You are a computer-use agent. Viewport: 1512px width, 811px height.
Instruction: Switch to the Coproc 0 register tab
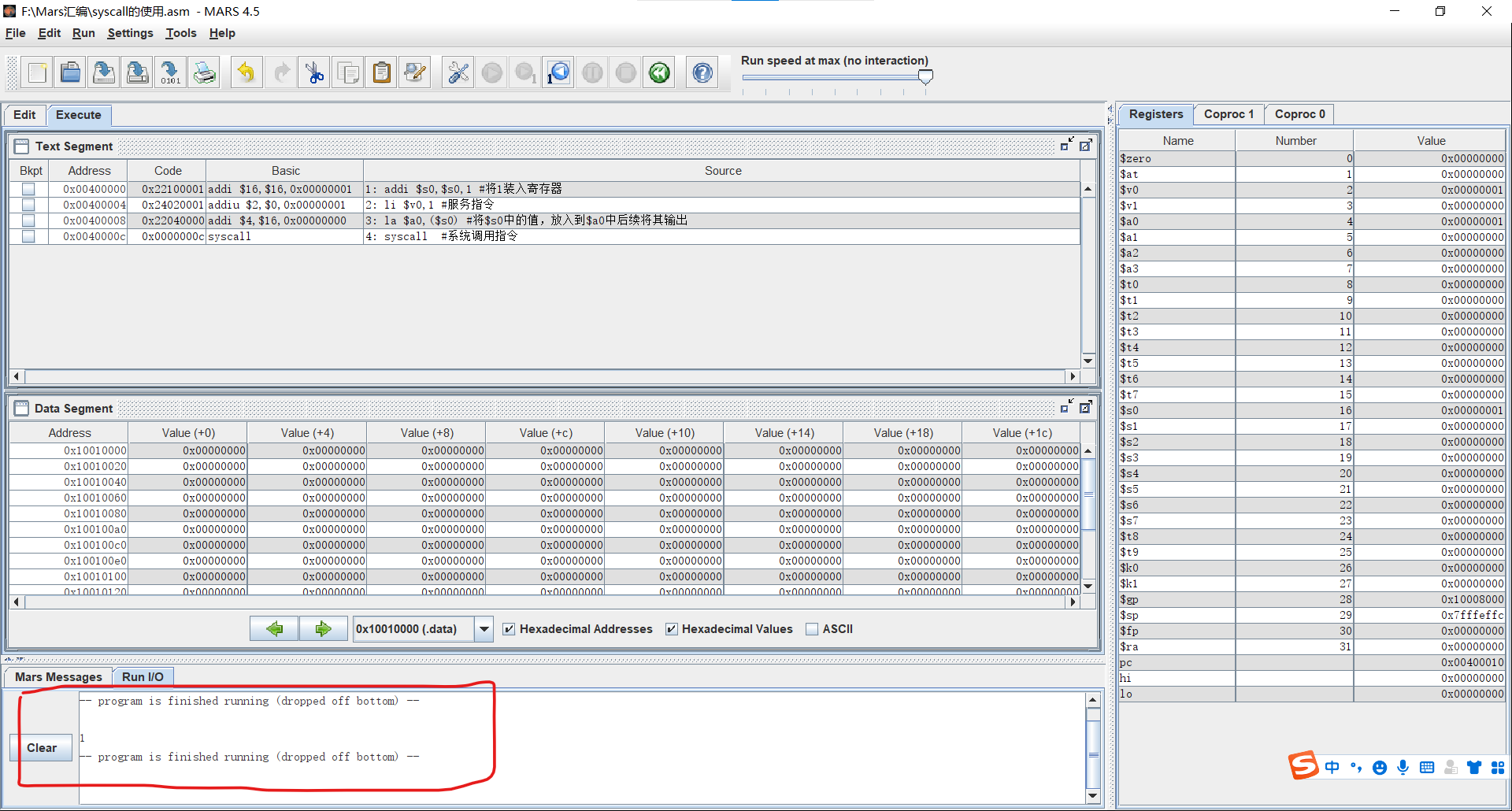coord(1299,114)
